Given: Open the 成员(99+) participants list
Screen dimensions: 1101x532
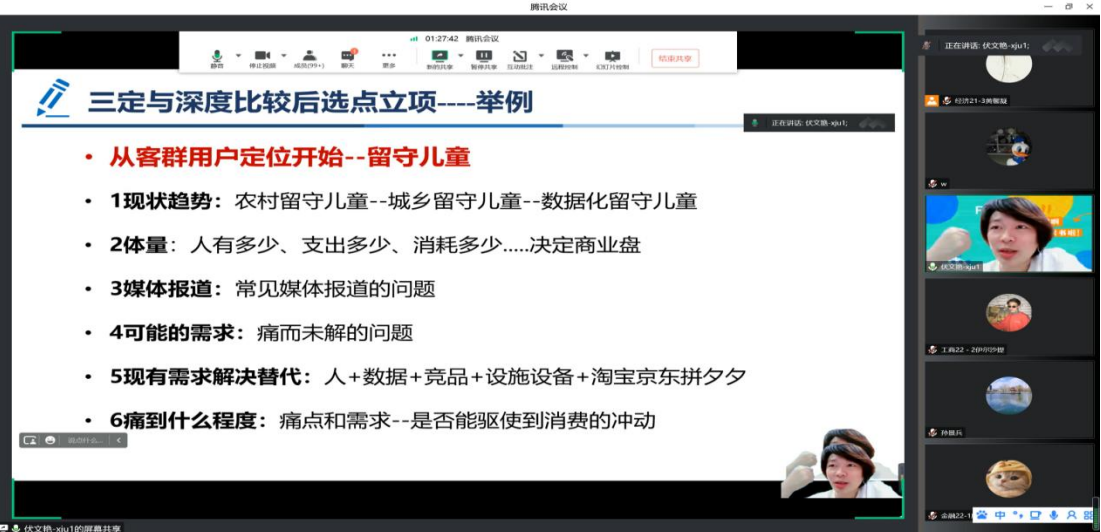Looking at the screenshot, I should click(x=309, y=59).
